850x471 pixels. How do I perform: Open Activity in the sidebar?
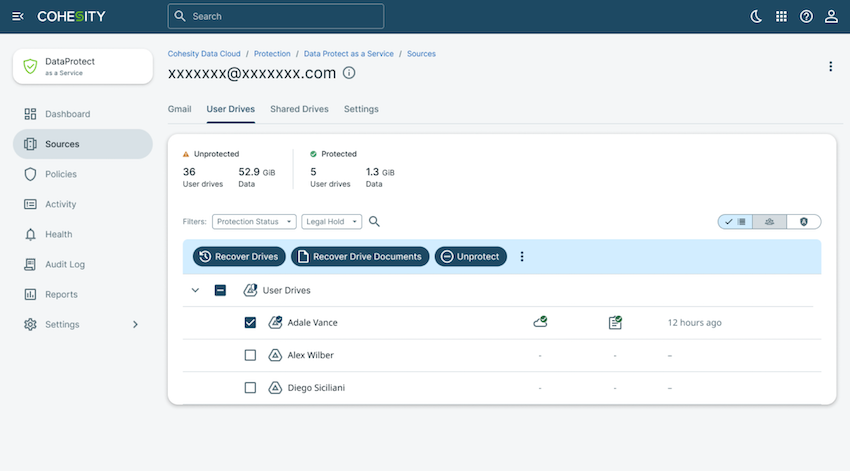pyautogui.click(x=83, y=204)
